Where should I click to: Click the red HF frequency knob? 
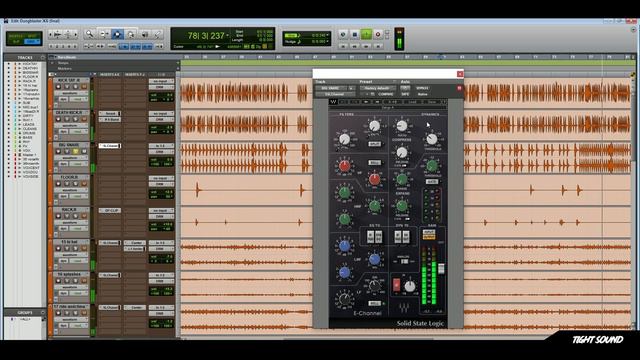coord(374,179)
